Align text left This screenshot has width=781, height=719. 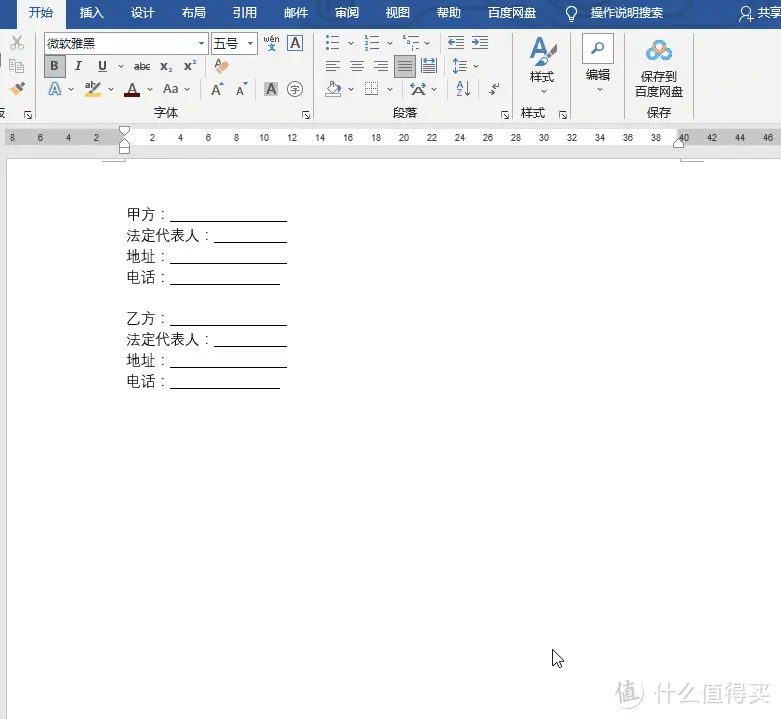coord(333,66)
